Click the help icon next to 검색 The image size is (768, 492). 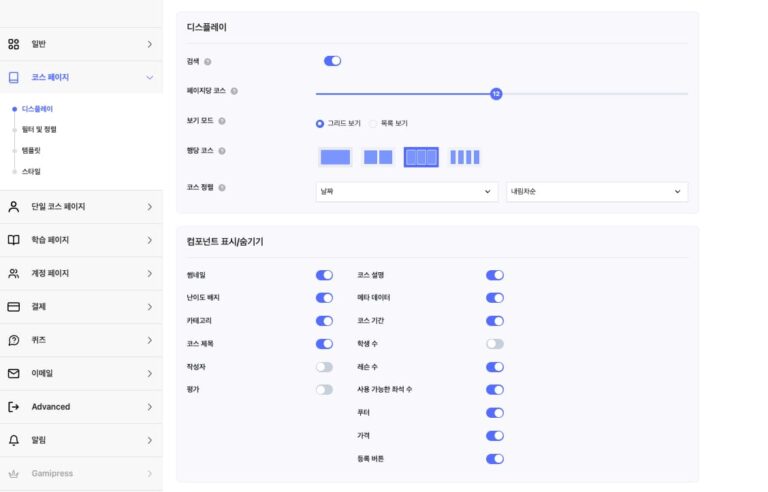pyautogui.click(x=208, y=62)
